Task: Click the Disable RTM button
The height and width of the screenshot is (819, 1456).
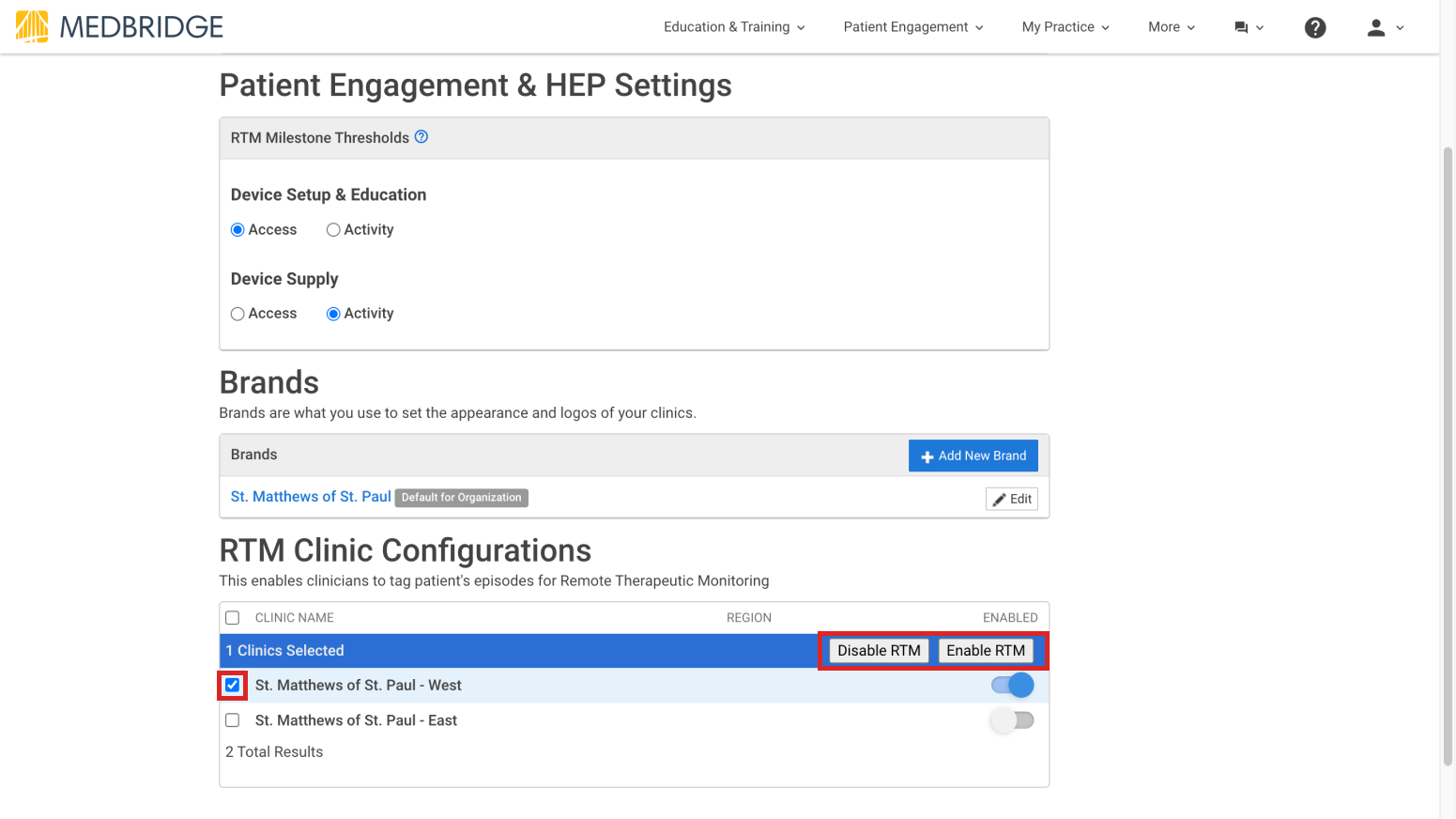Action: point(878,650)
